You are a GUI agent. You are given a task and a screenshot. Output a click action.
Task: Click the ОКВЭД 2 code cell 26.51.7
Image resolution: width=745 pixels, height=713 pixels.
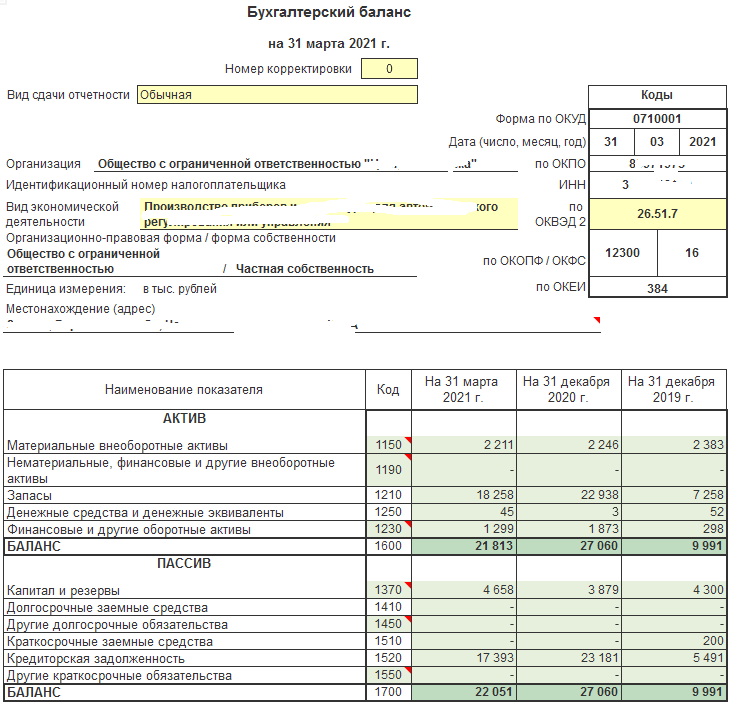click(657, 213)
